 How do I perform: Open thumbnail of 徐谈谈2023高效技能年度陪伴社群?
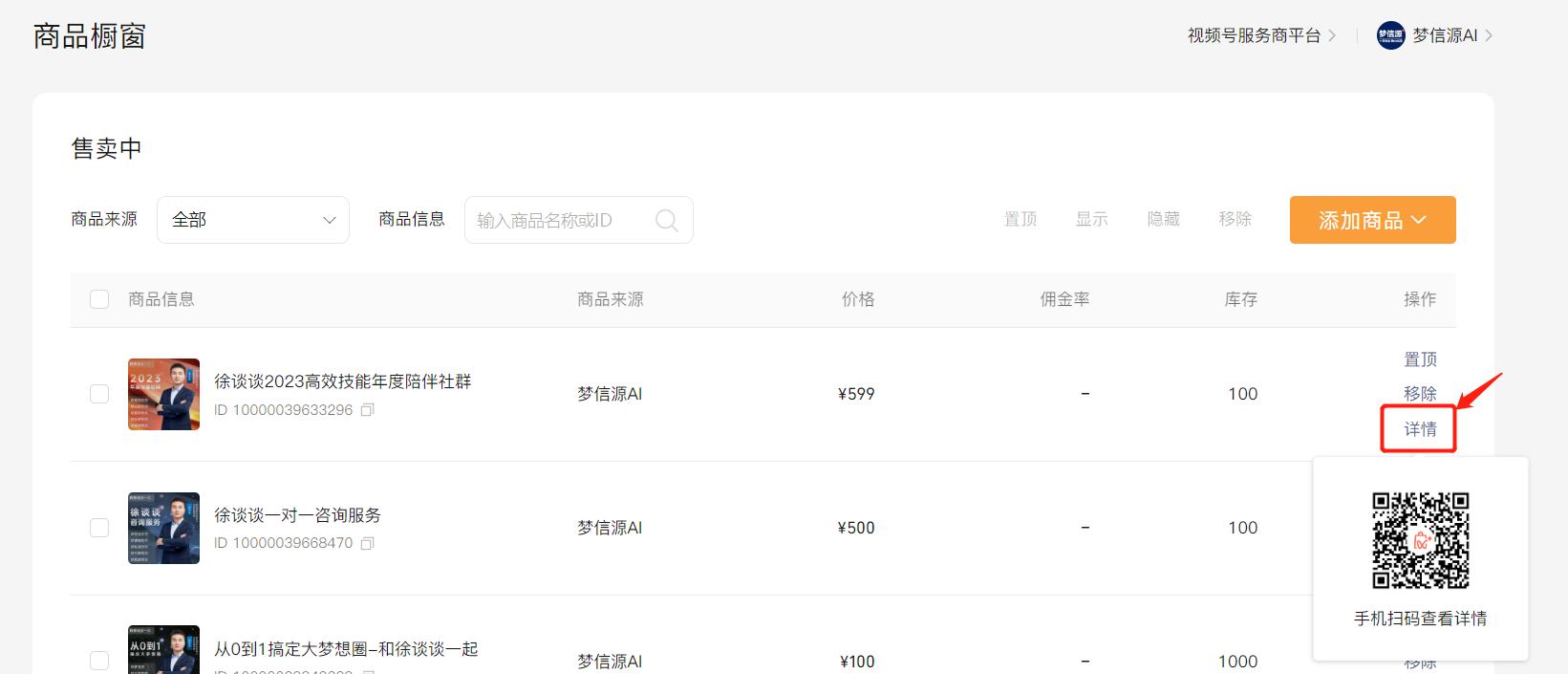[163, 394]
